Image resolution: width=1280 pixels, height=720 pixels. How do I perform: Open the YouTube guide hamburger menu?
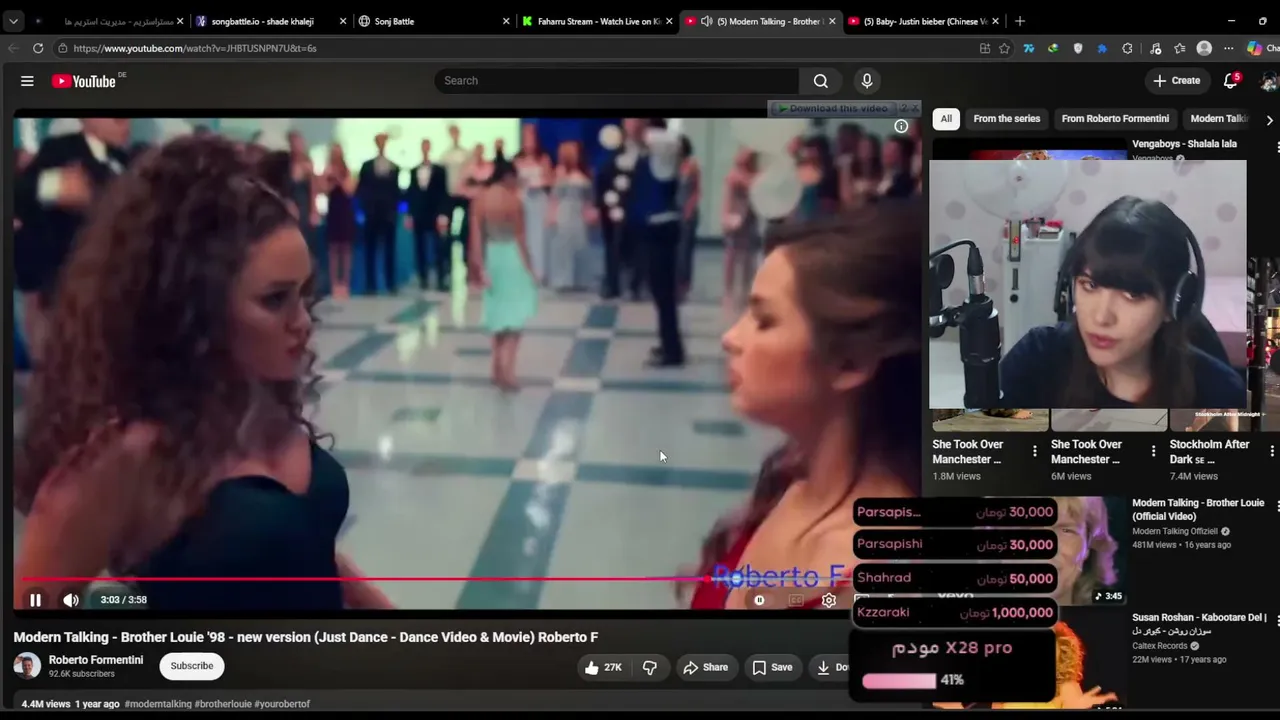click(x=27, y=81)
